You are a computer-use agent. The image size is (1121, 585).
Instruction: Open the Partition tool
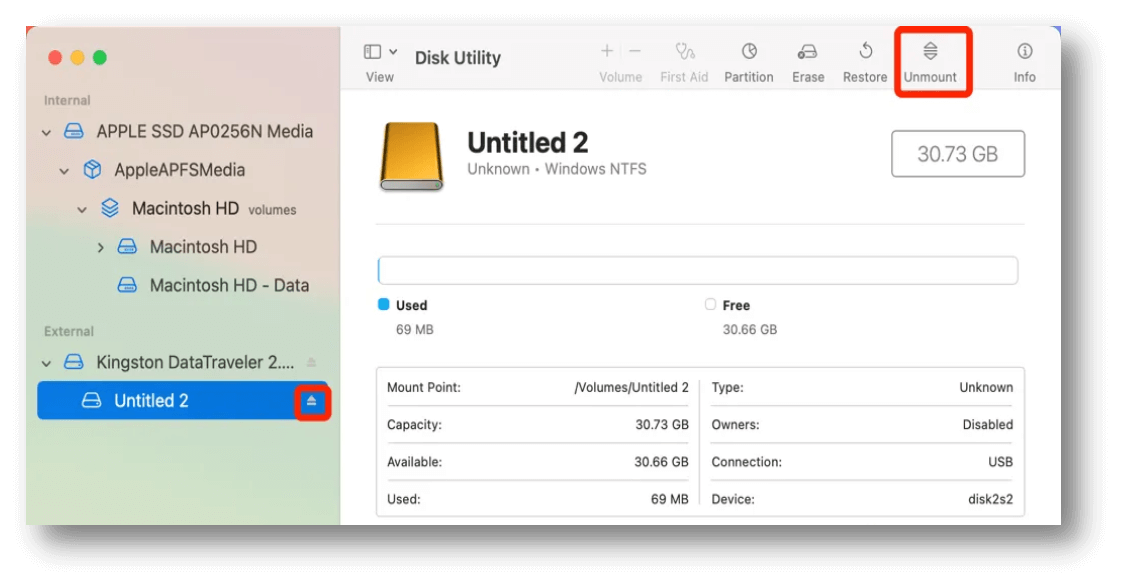tap(749, 52)
